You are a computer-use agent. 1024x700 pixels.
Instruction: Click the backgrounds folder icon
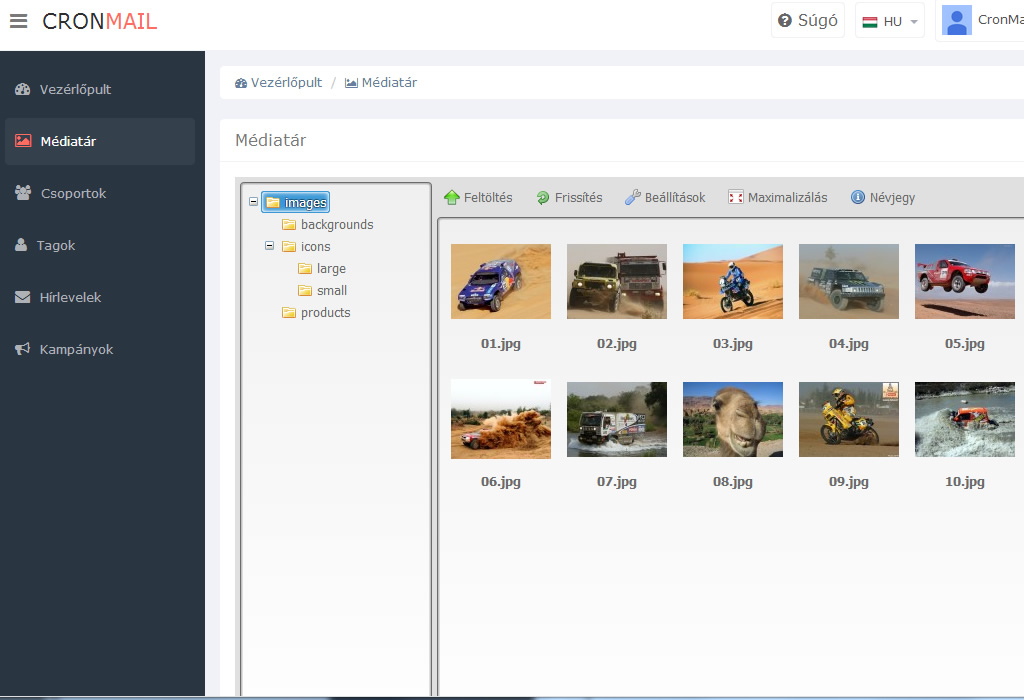pyautogui.click(x=289, y=225)
